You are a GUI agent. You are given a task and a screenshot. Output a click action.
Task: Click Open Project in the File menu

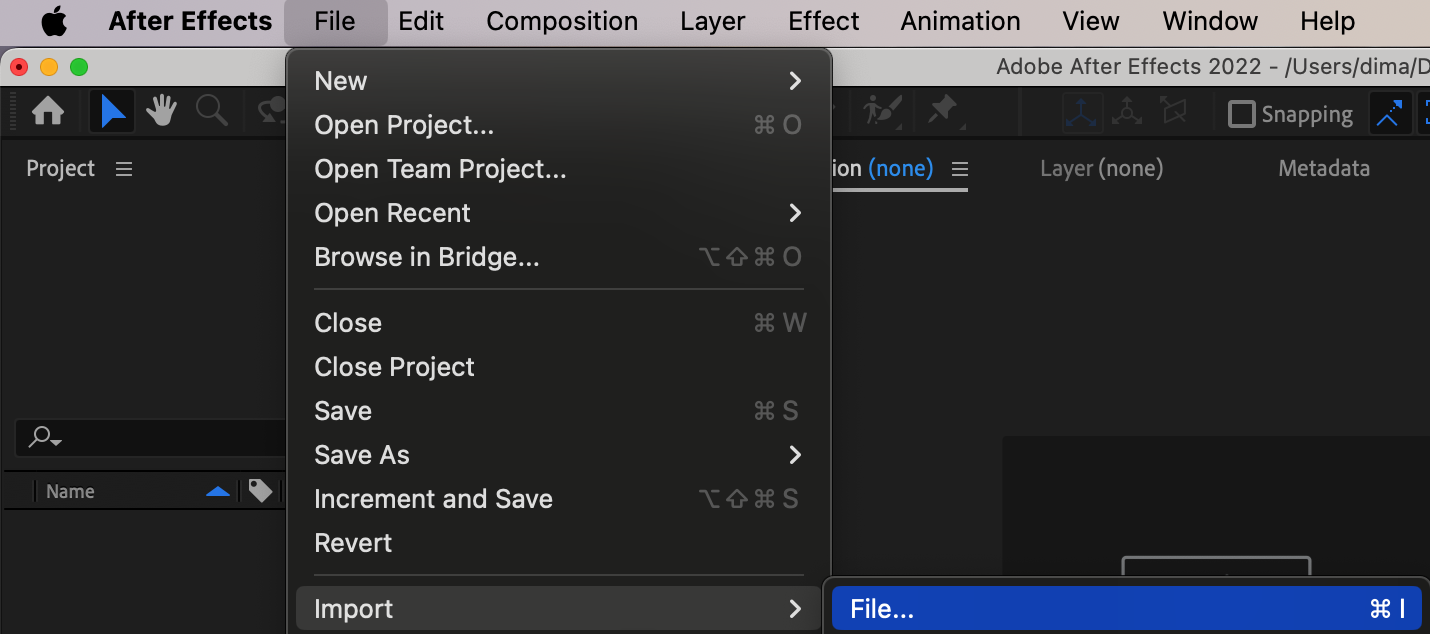pos(404,125)
